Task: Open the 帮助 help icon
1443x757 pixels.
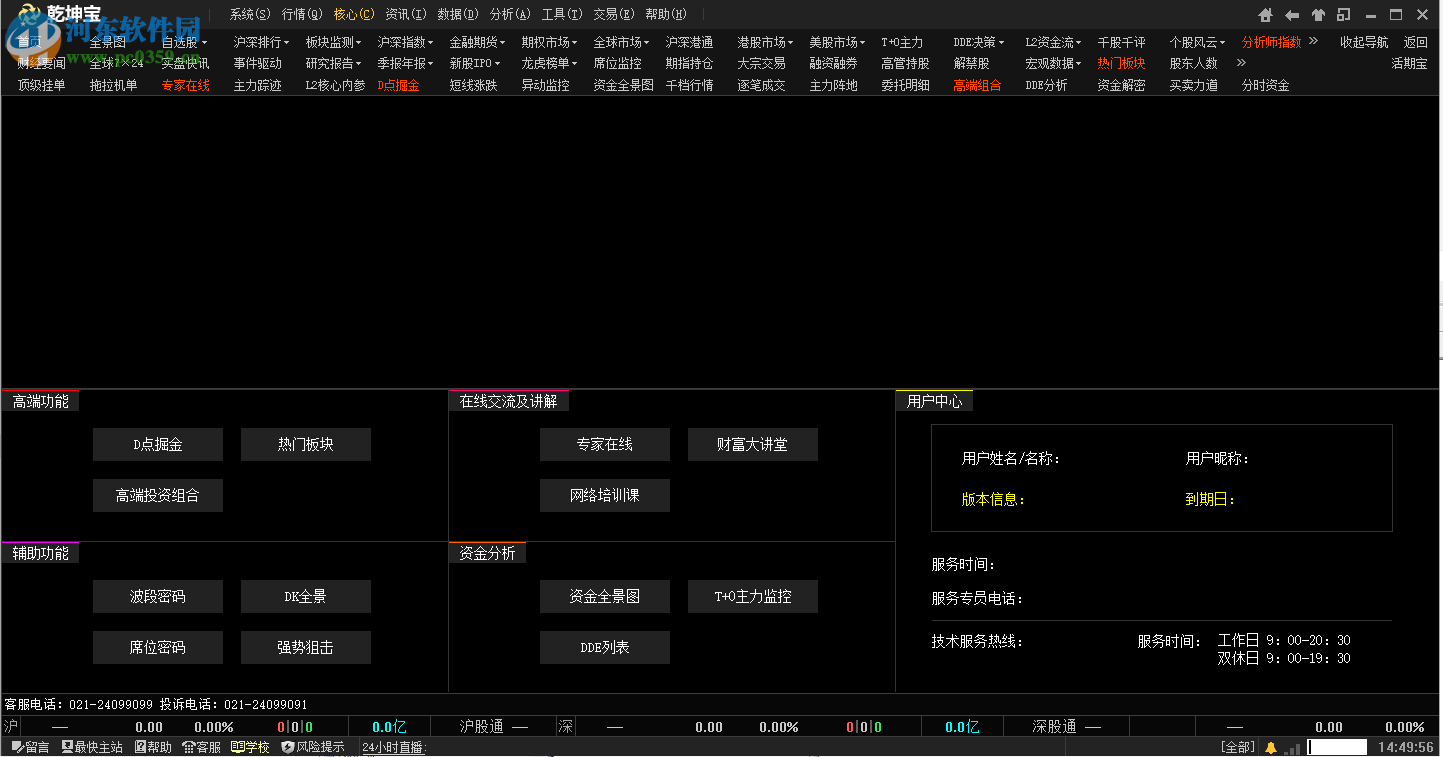Action: 151,746
